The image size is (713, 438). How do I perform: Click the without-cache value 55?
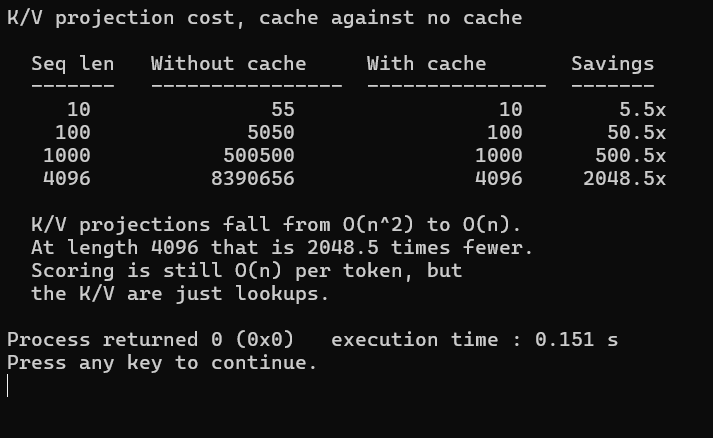pos(283,110)
